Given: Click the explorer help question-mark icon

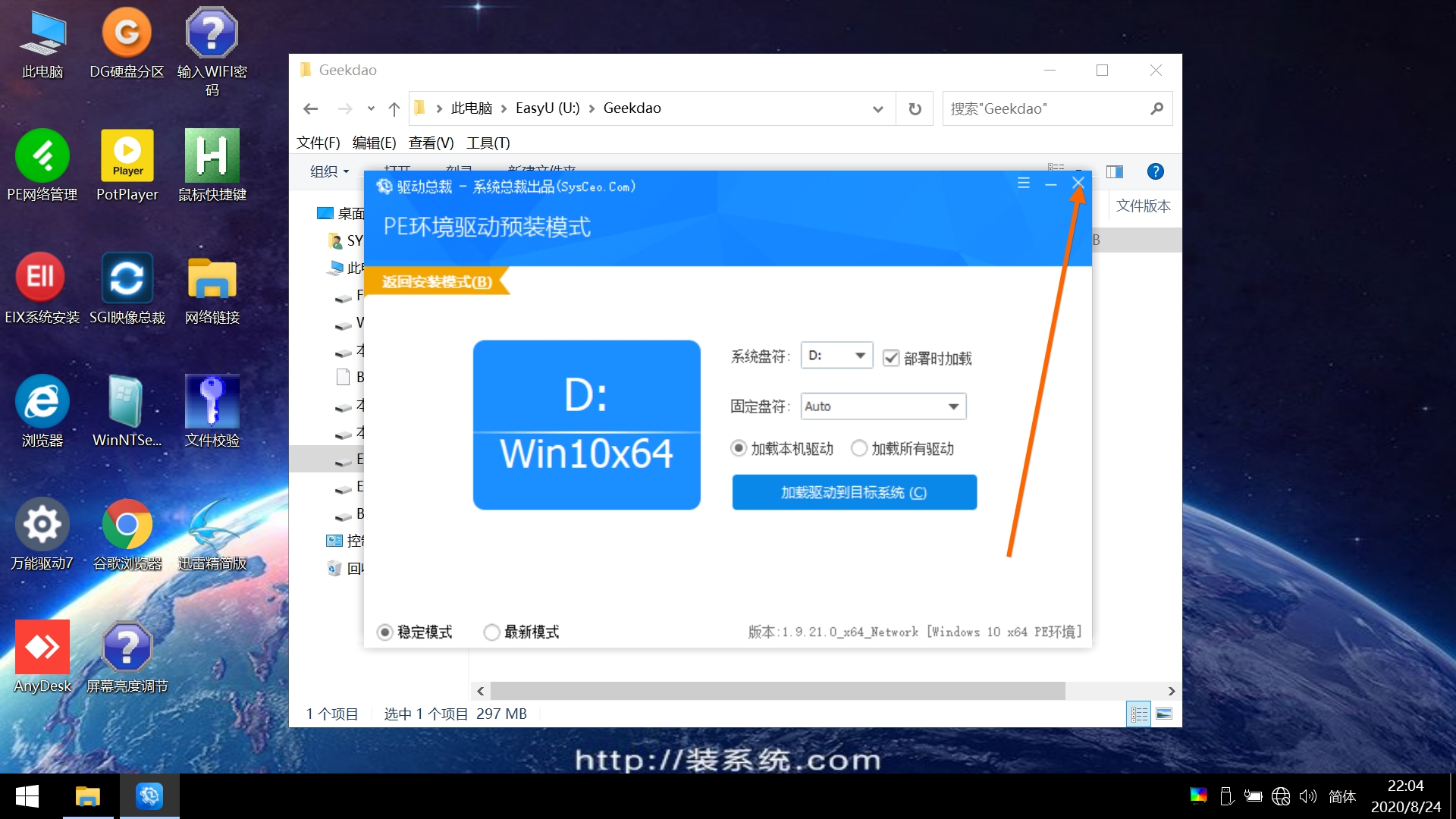Looking at the screenshot, I should click(1155, 171).
